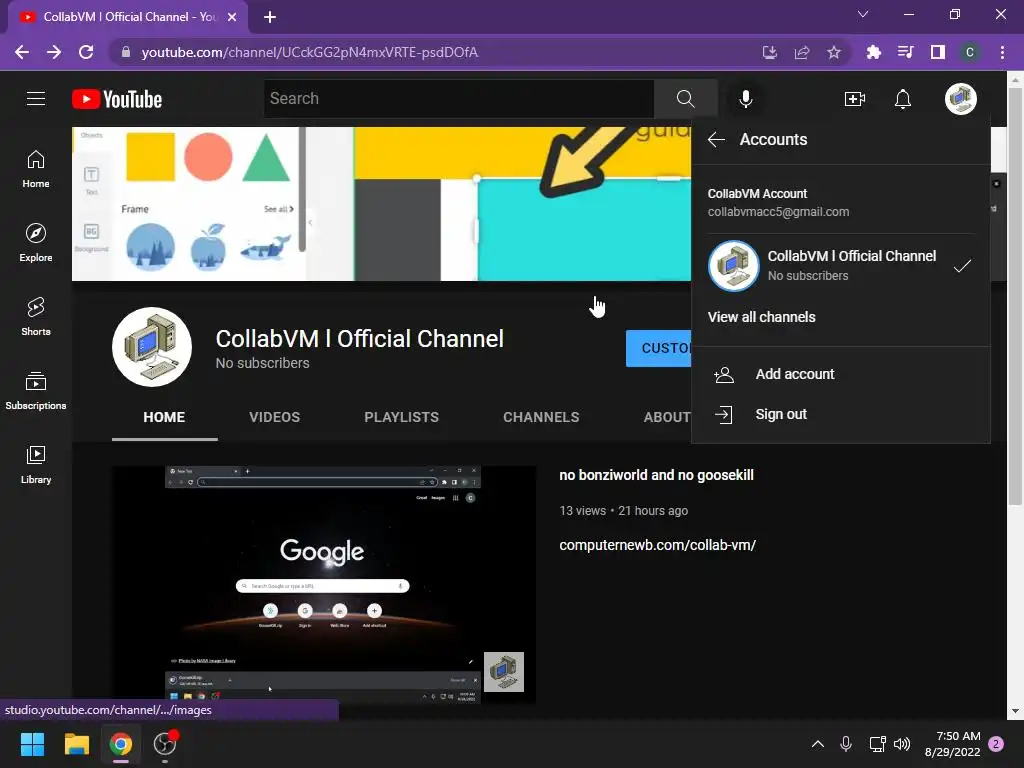The image size is (1024, 768).
Task: Switch to the CHANNELS tab
Action: 541,417
